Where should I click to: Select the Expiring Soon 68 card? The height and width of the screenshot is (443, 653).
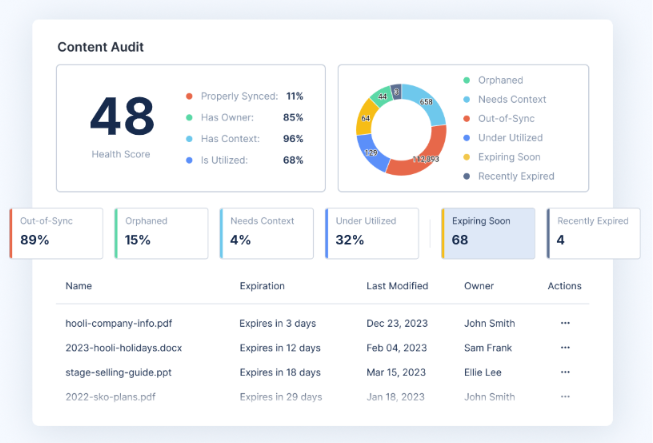[488, 234]
